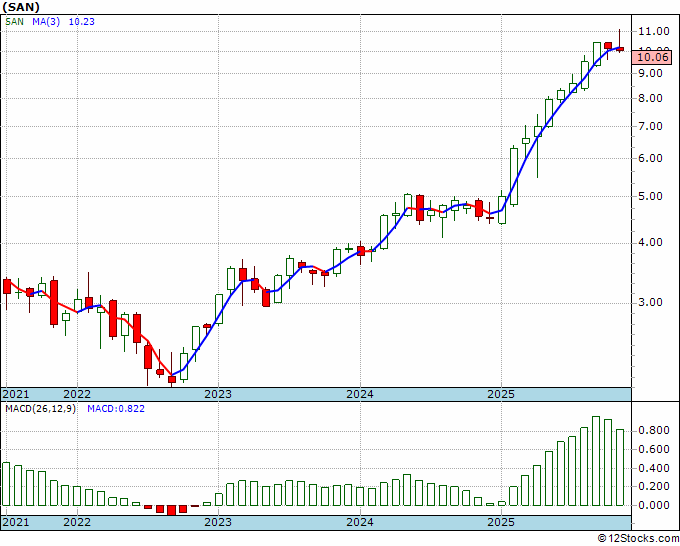
Task: Click the 0.600 MACD axis label
Action: tap(654, 449)
